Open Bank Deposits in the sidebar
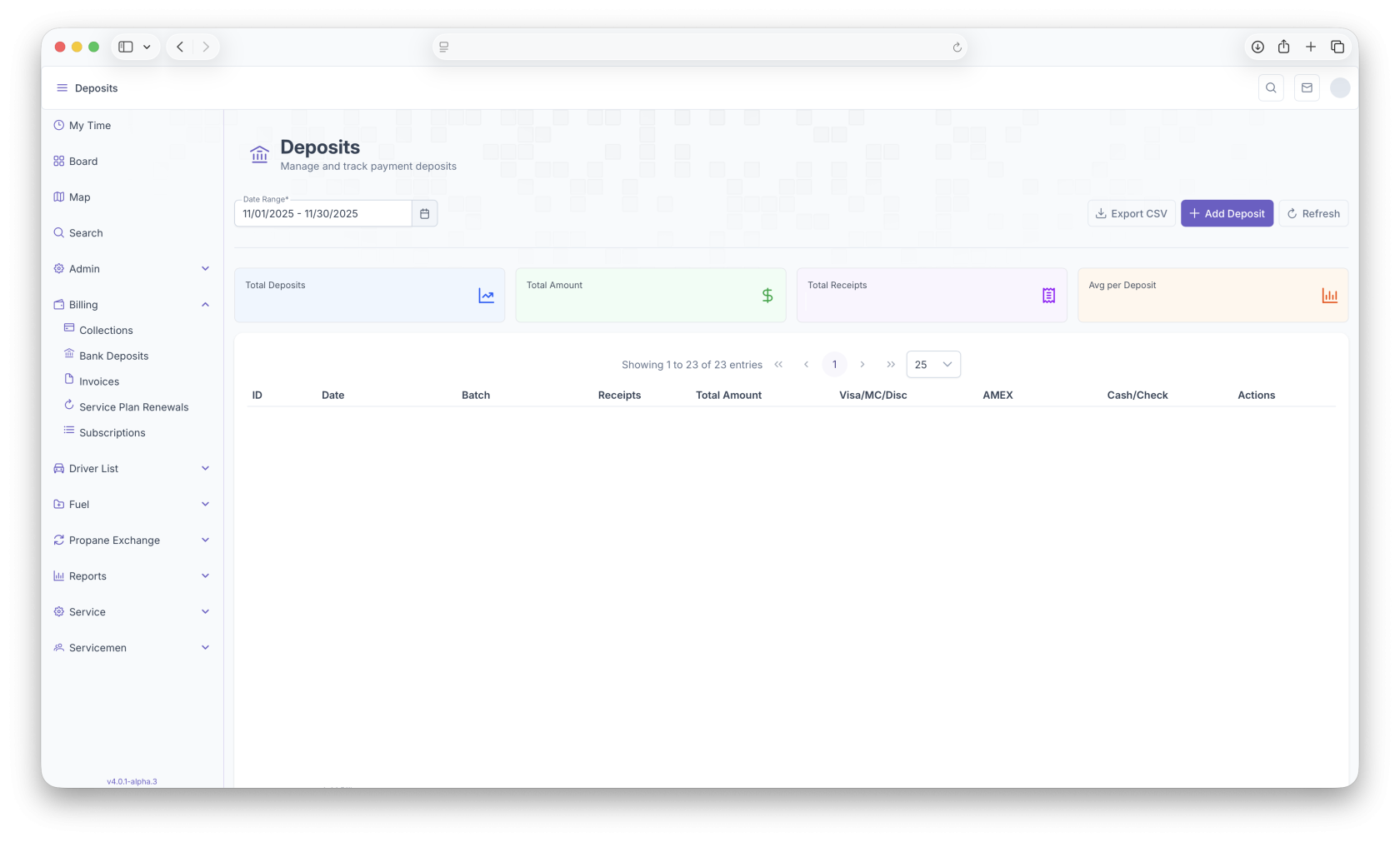This screenshot has height=842, width=1400. pyautogui.click(x=113, y=356)
